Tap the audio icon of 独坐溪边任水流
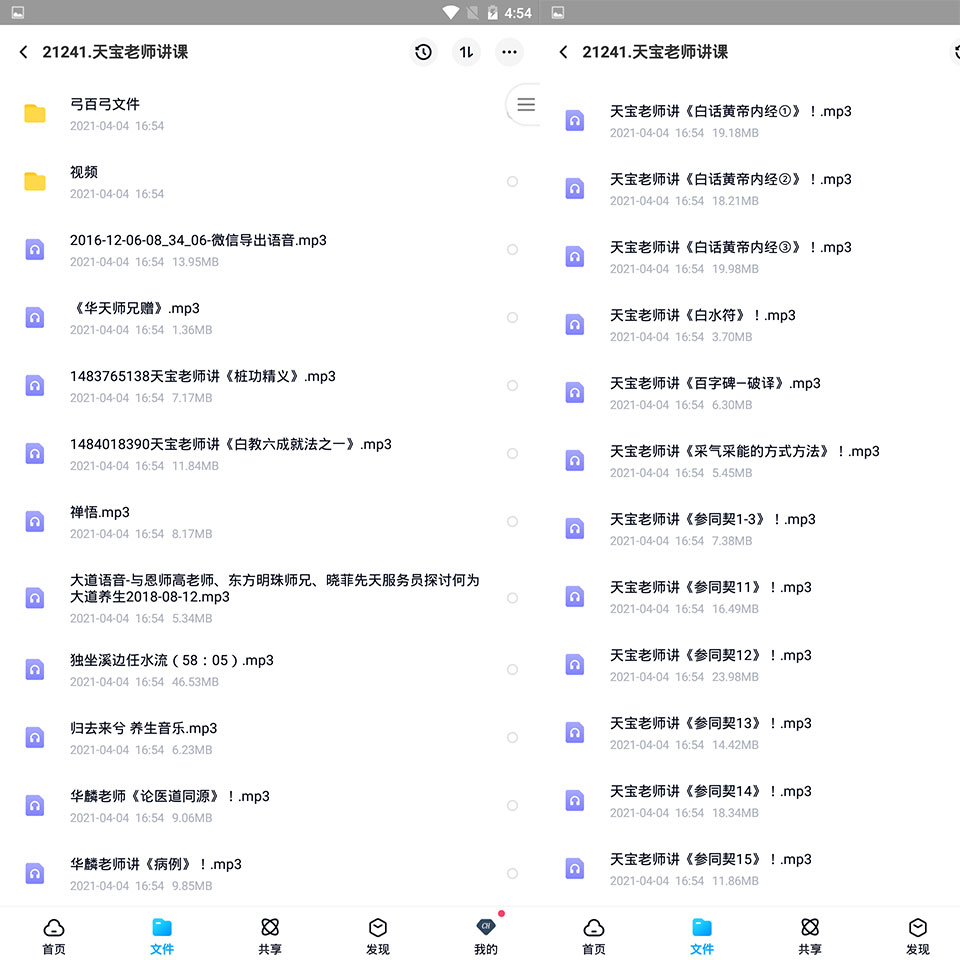The width and height of the screenshot is (960, 960). 35,669
